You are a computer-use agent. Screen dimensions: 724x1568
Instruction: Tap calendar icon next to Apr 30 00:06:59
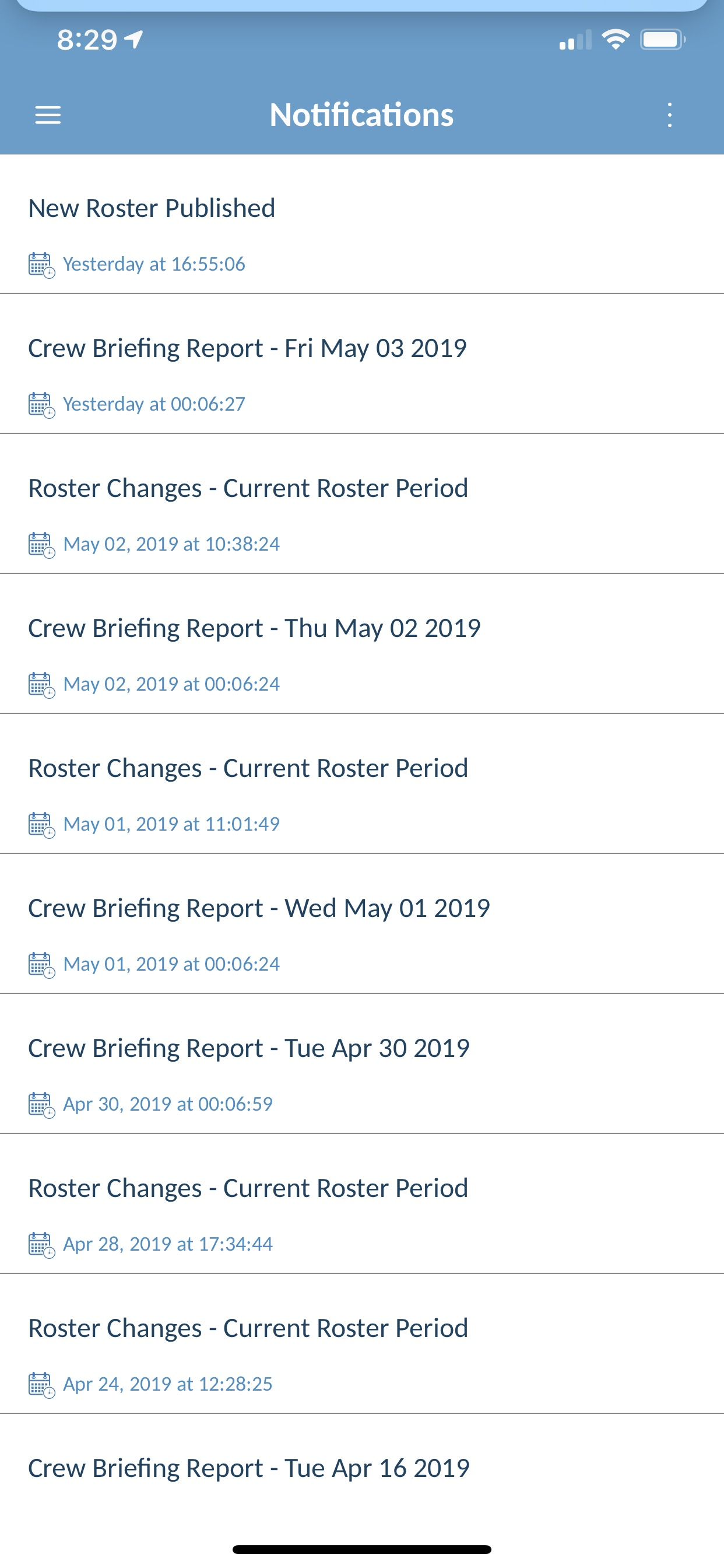tap(42, 1105)
